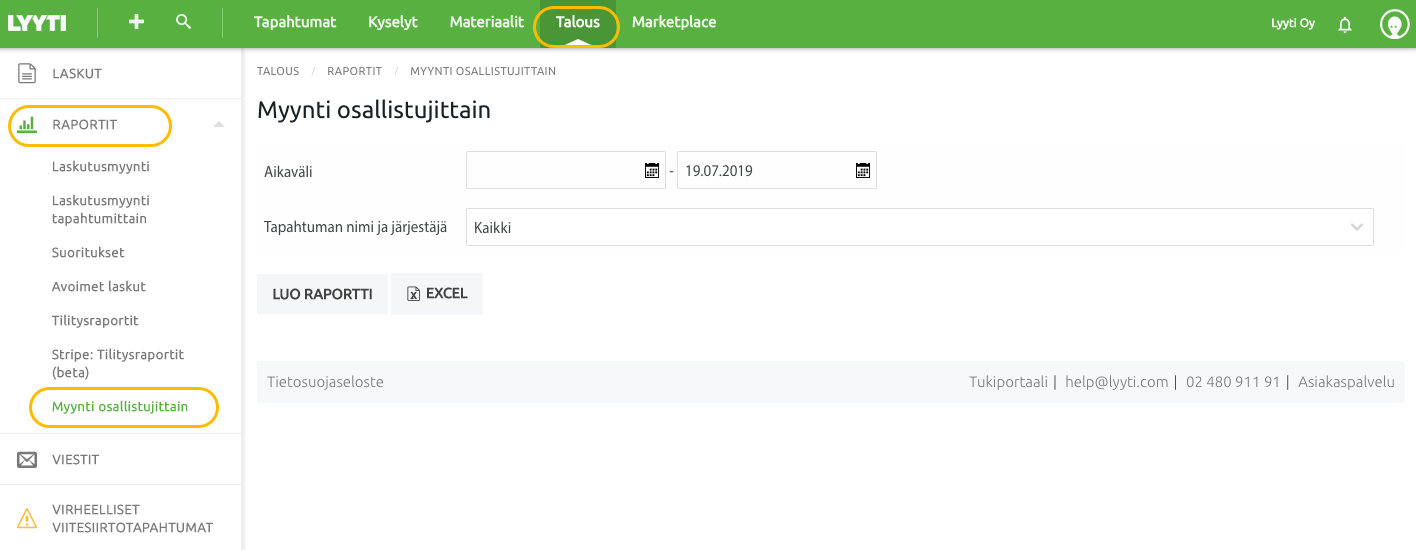Screen dimensions: 1416x550
Task: Export report with the EXCEL button
Action: point(437,294)
